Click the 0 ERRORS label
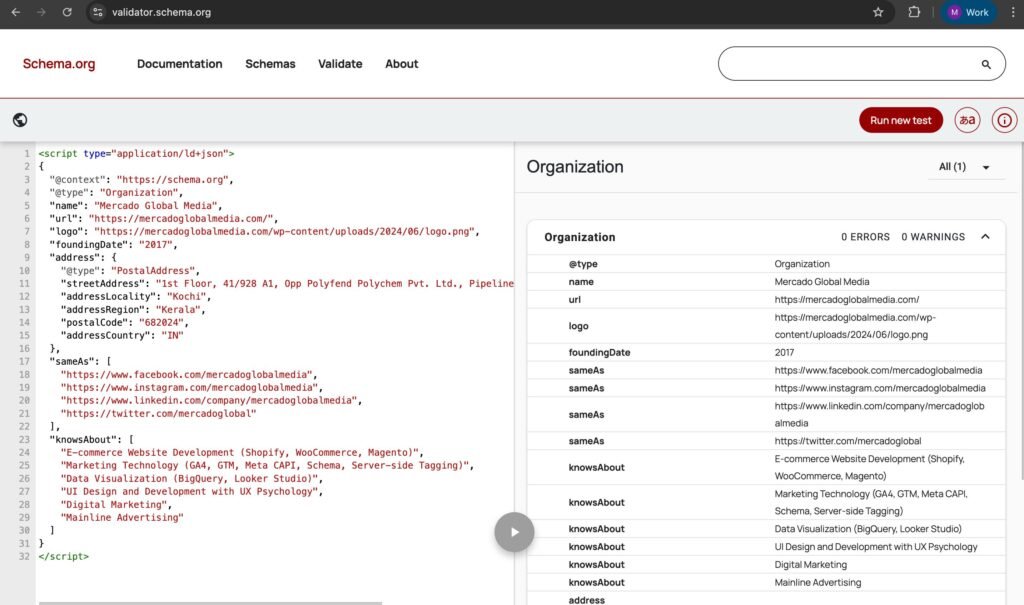Viewport: 1024px width, 605px height. pos(865,237)
